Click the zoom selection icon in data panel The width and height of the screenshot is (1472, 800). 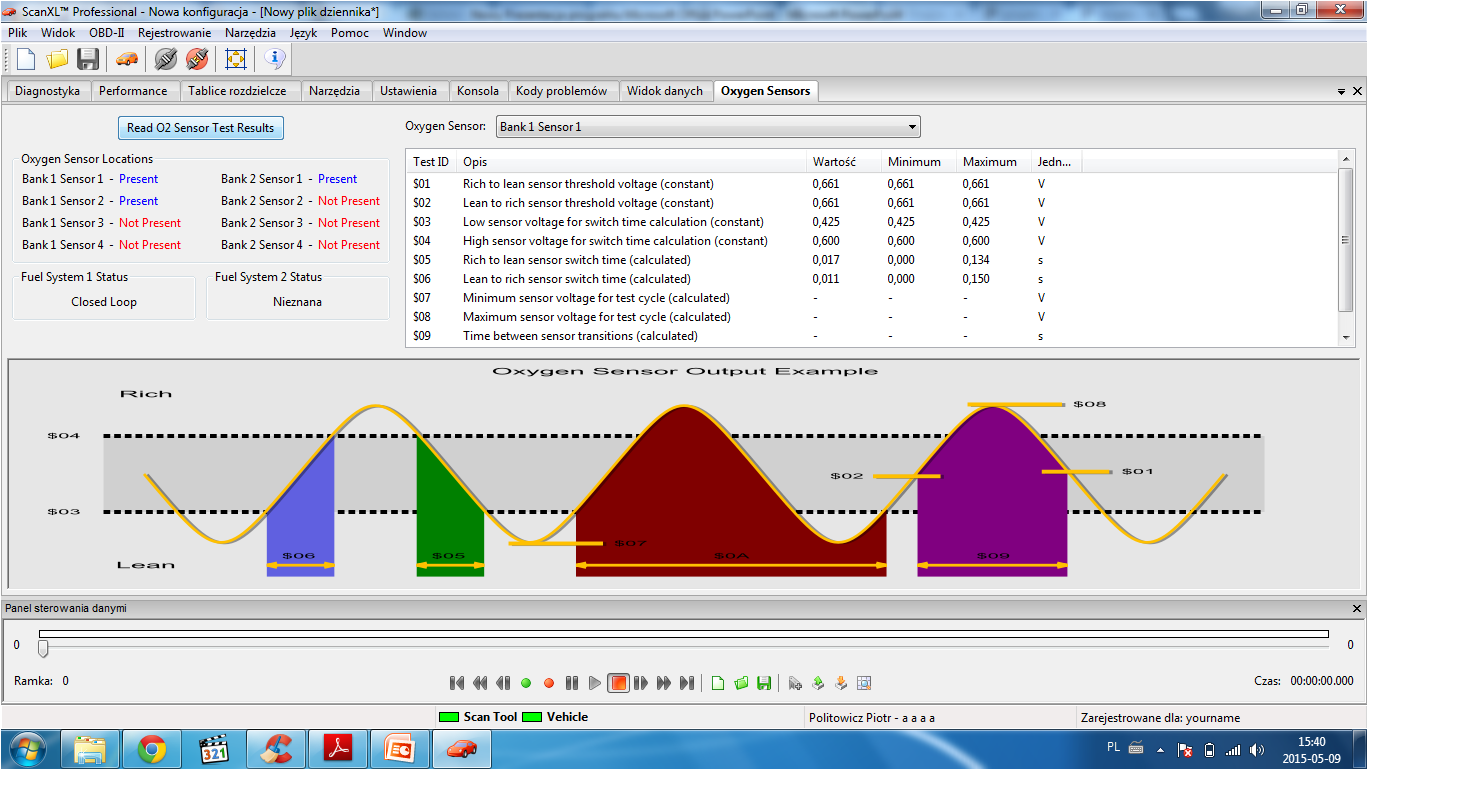click(865, 683)
